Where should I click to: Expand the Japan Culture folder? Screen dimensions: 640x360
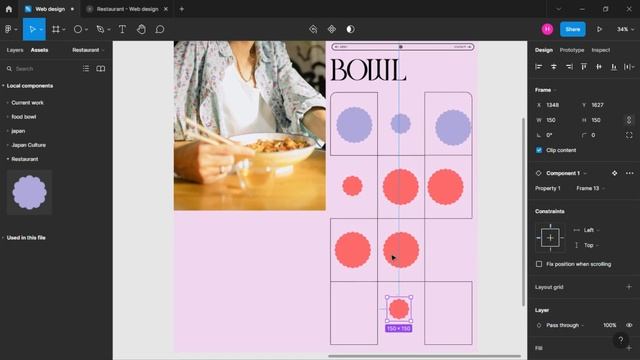[x=28, y=145]
